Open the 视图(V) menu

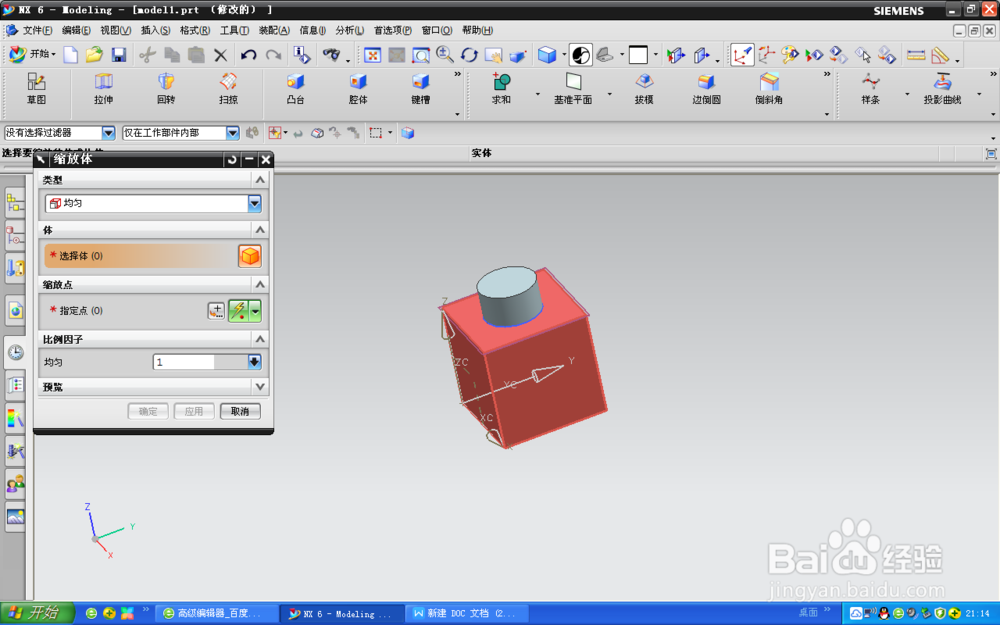point(115,30)
